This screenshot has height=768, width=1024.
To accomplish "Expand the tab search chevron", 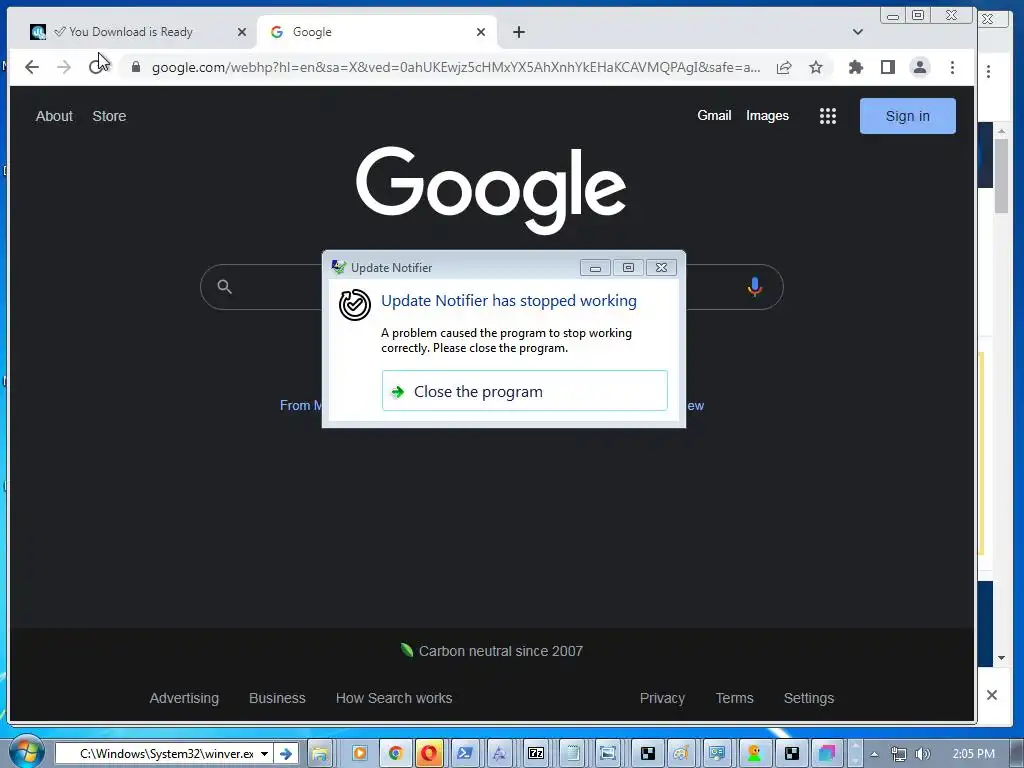I will click(857, 32).
